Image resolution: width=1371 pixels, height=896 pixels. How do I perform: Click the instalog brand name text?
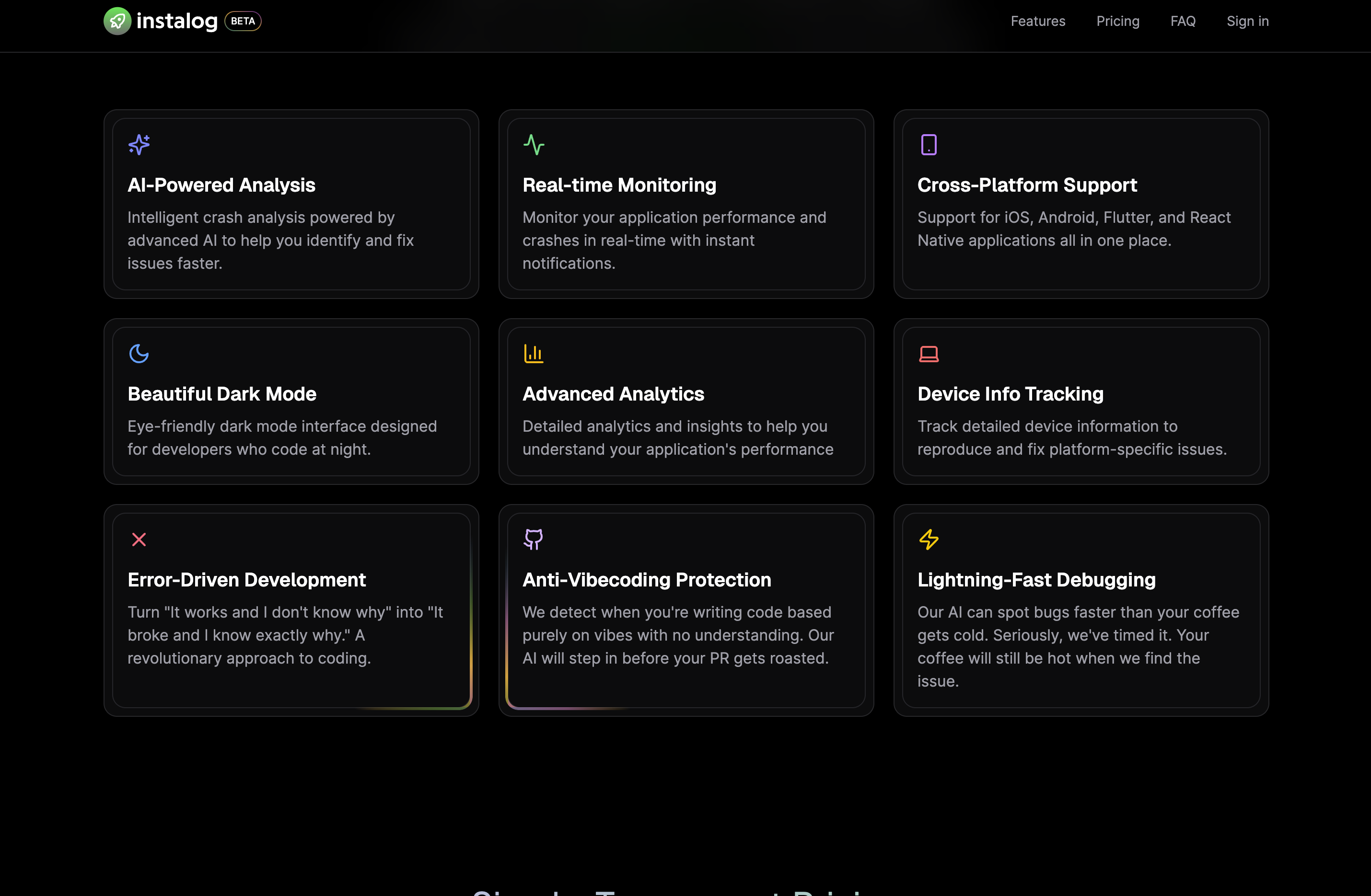tap(177, 21)
